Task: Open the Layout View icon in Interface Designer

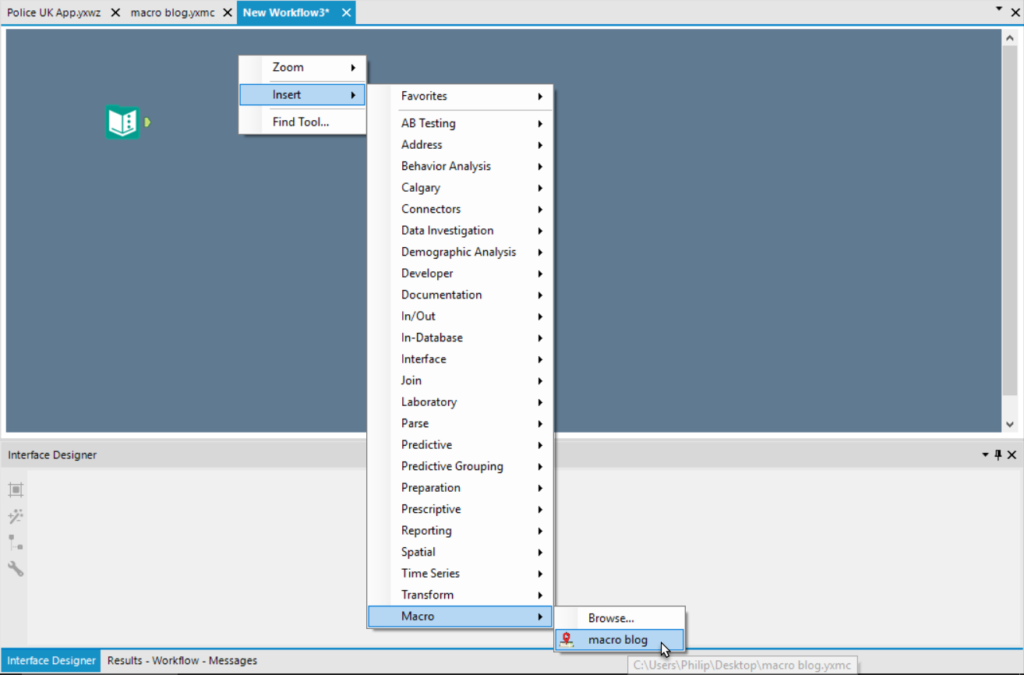Action: [16, 490]
